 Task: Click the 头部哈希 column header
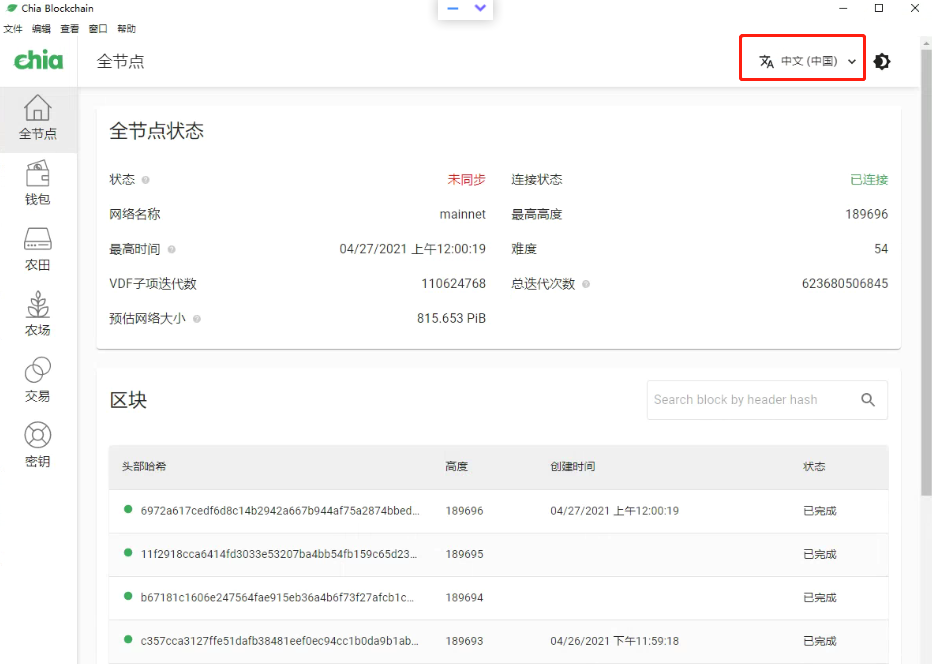point(144,467)
